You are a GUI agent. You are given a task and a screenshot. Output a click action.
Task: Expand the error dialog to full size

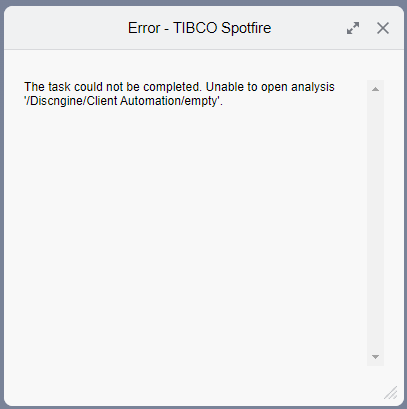[353, 28]
